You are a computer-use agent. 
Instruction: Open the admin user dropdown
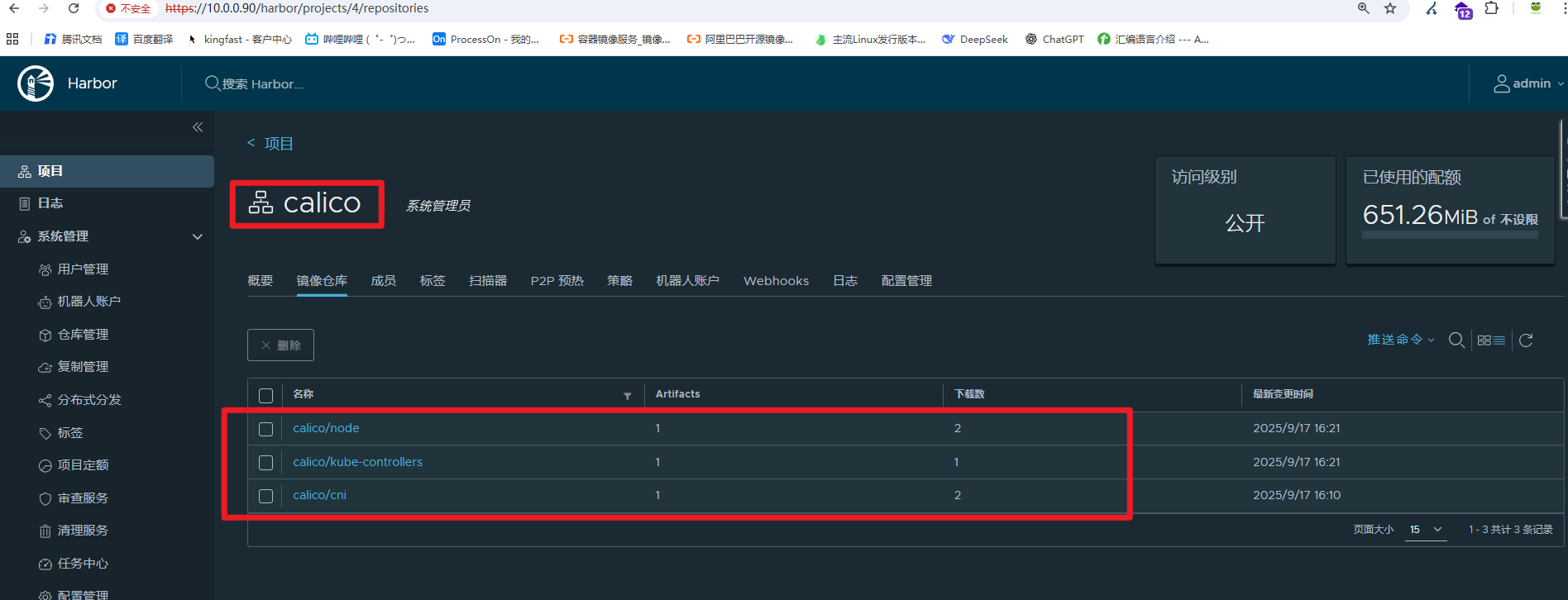point(1528,83)
